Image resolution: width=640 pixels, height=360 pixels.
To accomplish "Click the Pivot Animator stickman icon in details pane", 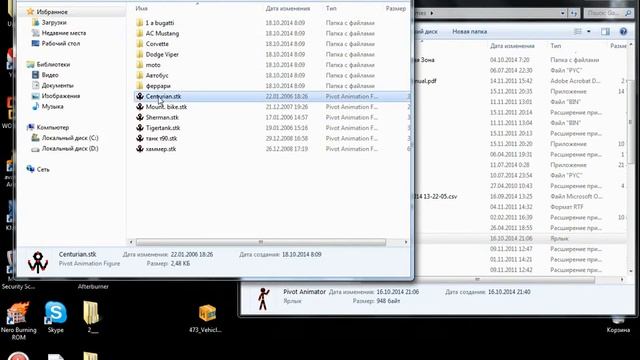I will click(263, 299).
